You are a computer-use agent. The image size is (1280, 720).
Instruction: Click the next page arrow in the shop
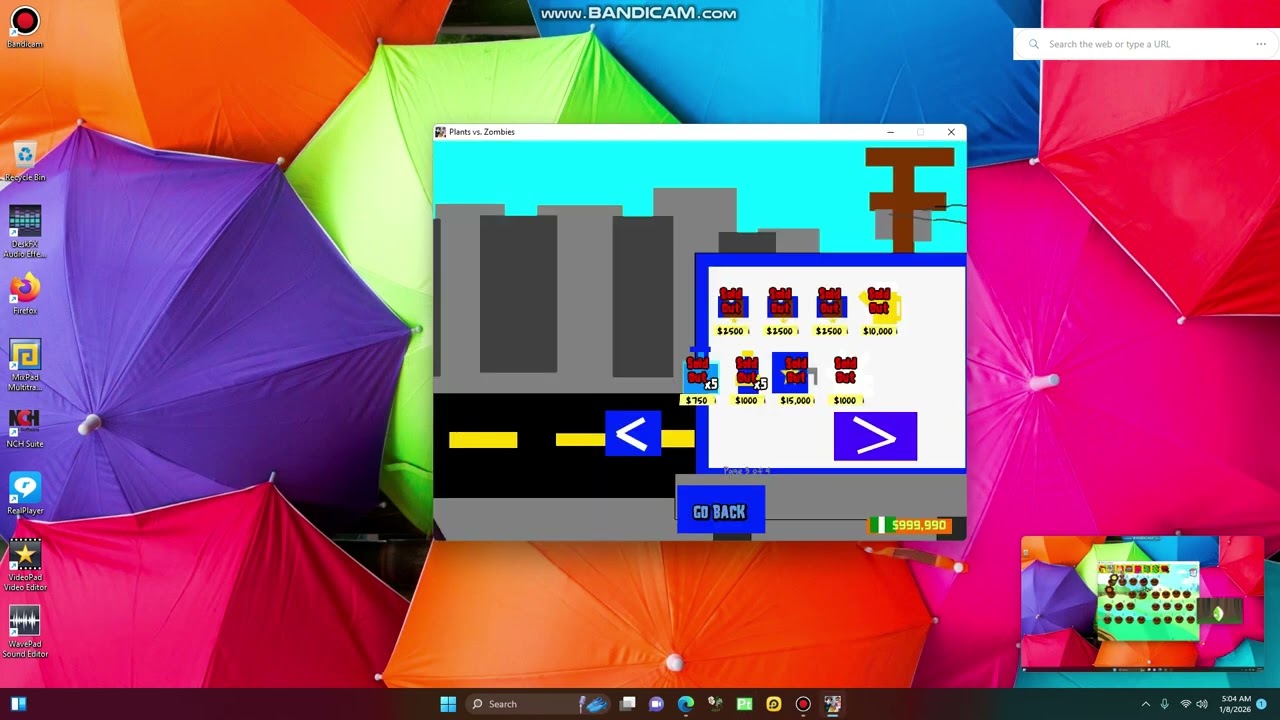[875, 437]
